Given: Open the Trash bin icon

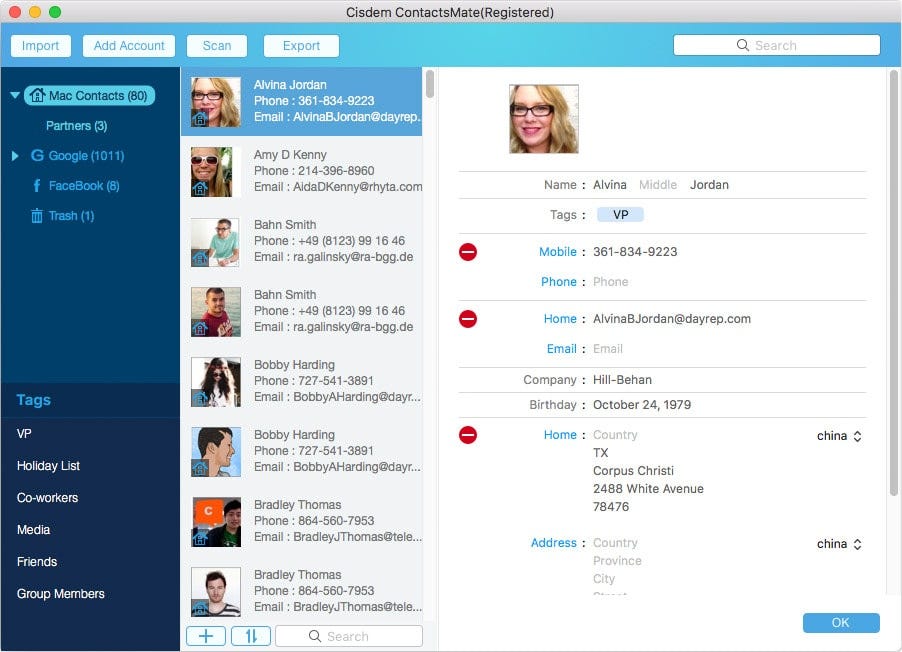Looking at the screenshot, I should pyautogui.click(x=37, y=216).
